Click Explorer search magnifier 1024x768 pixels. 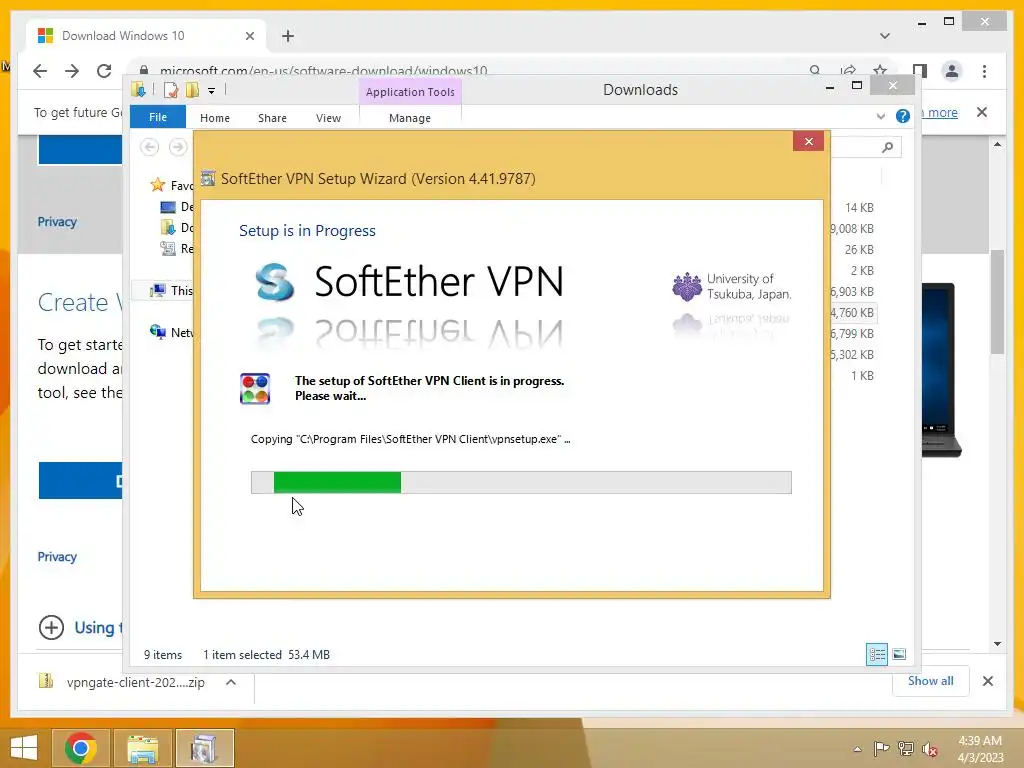(887, 148)
